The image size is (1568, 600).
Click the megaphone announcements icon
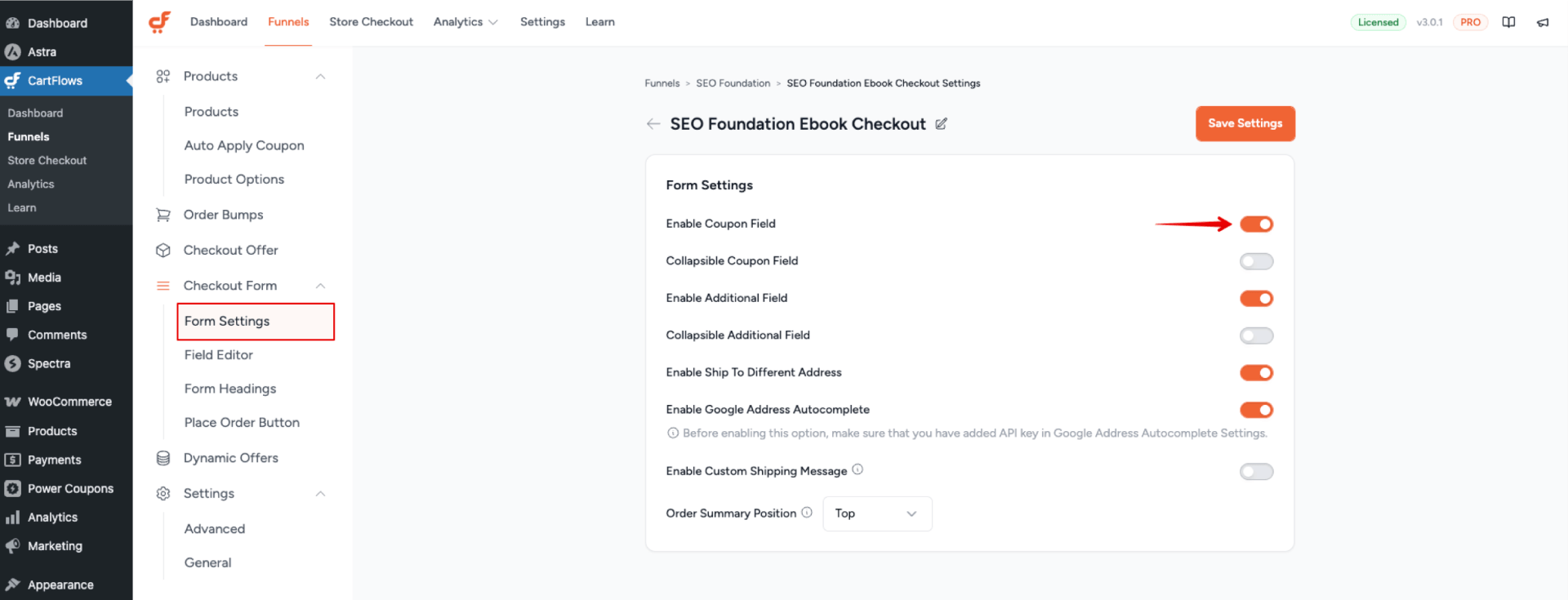(x=1543, y=22)
